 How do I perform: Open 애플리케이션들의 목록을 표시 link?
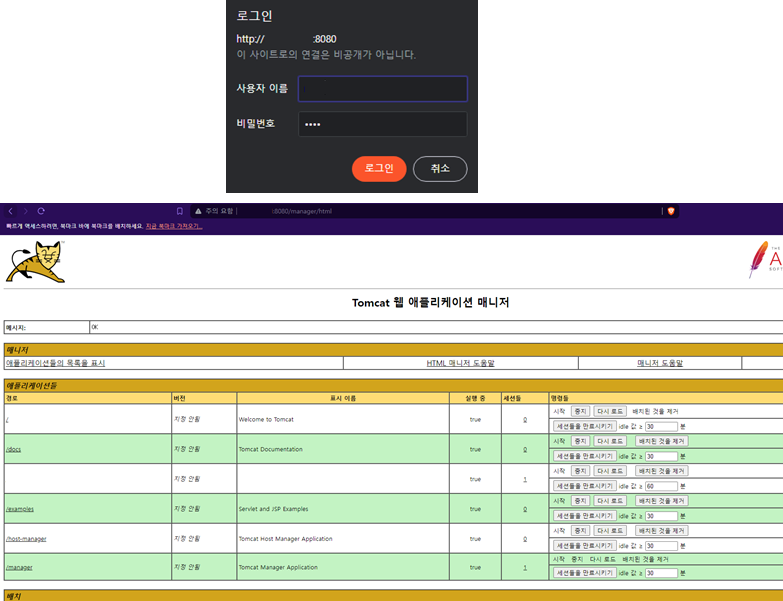coord(55,363)
